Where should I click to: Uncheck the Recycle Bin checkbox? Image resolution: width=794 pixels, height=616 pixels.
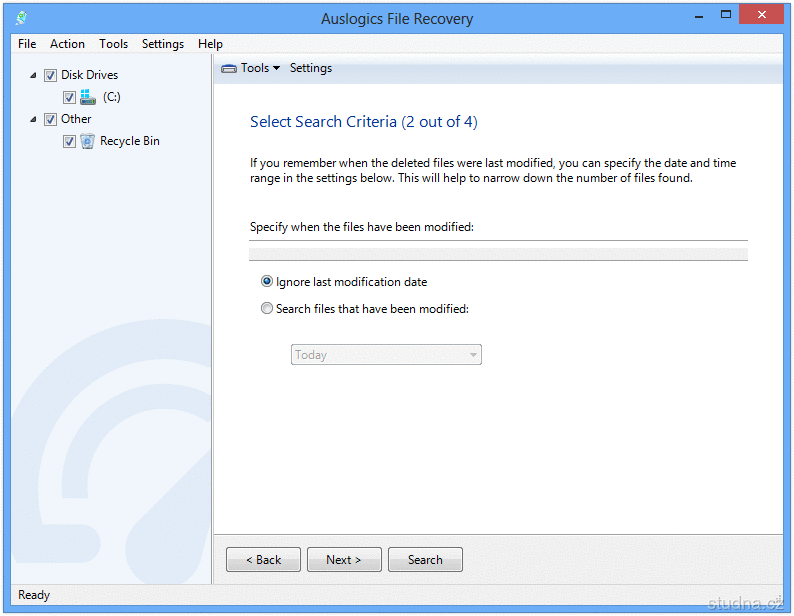pyautogui.click(x=69, y=141)
